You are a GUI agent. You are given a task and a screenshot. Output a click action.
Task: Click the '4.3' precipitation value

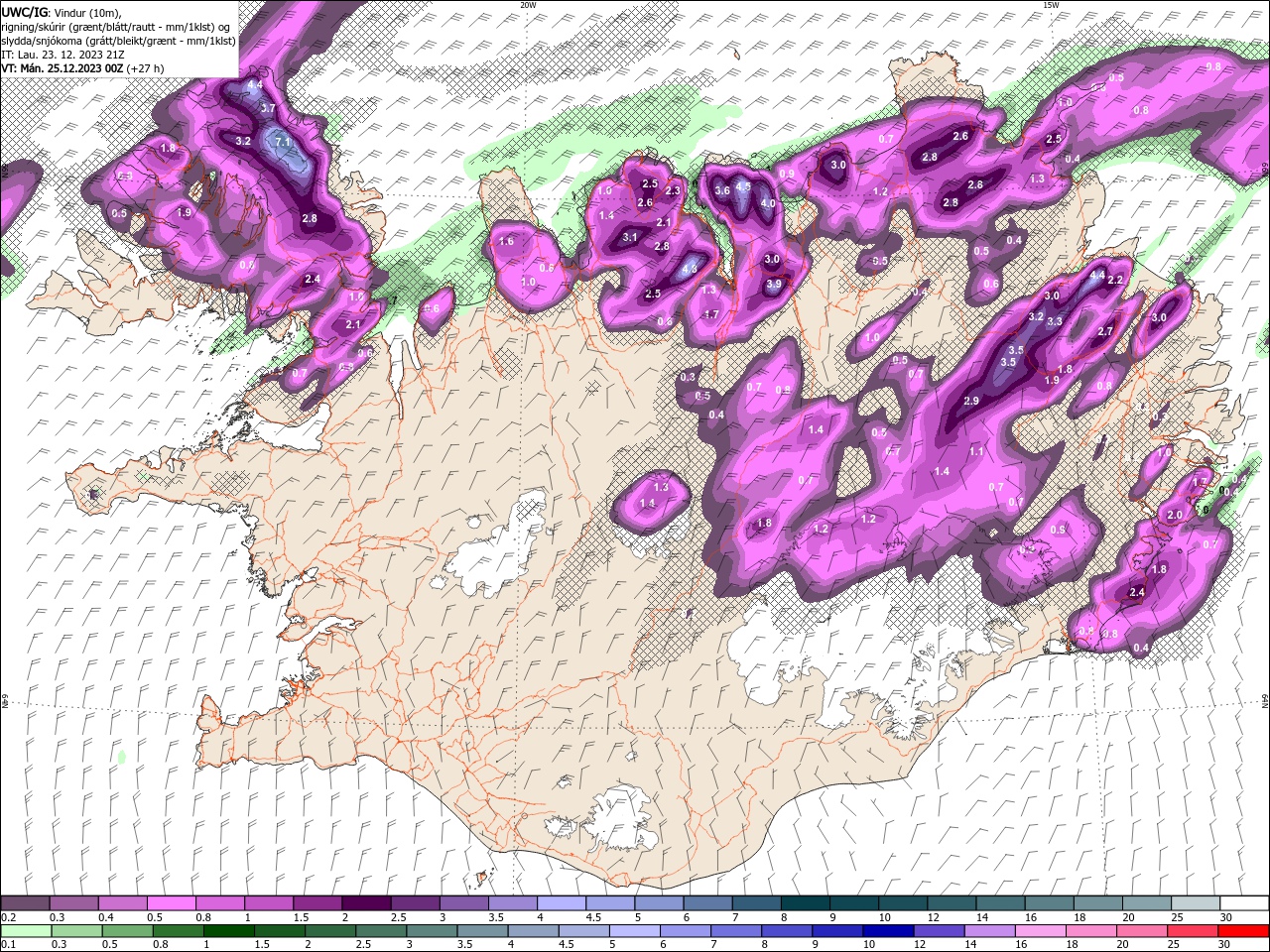(x=690, y=268)
